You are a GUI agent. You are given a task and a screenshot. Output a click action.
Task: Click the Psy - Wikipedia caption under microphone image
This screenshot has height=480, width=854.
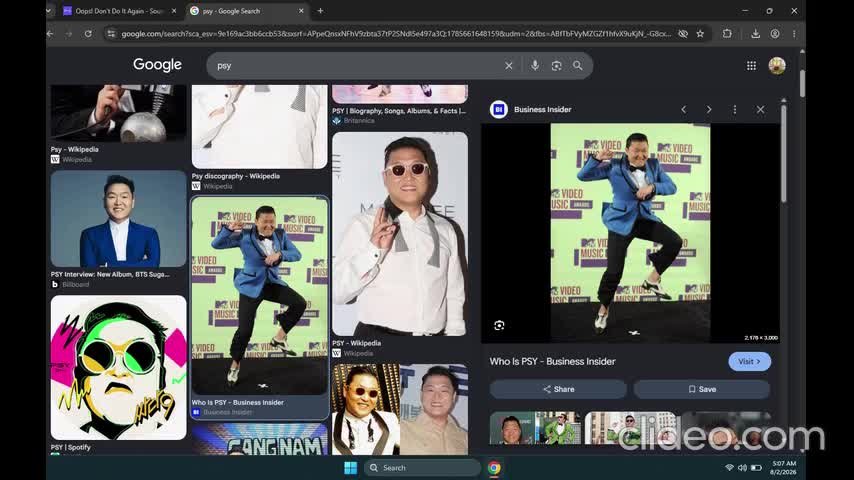pos(75,149)
